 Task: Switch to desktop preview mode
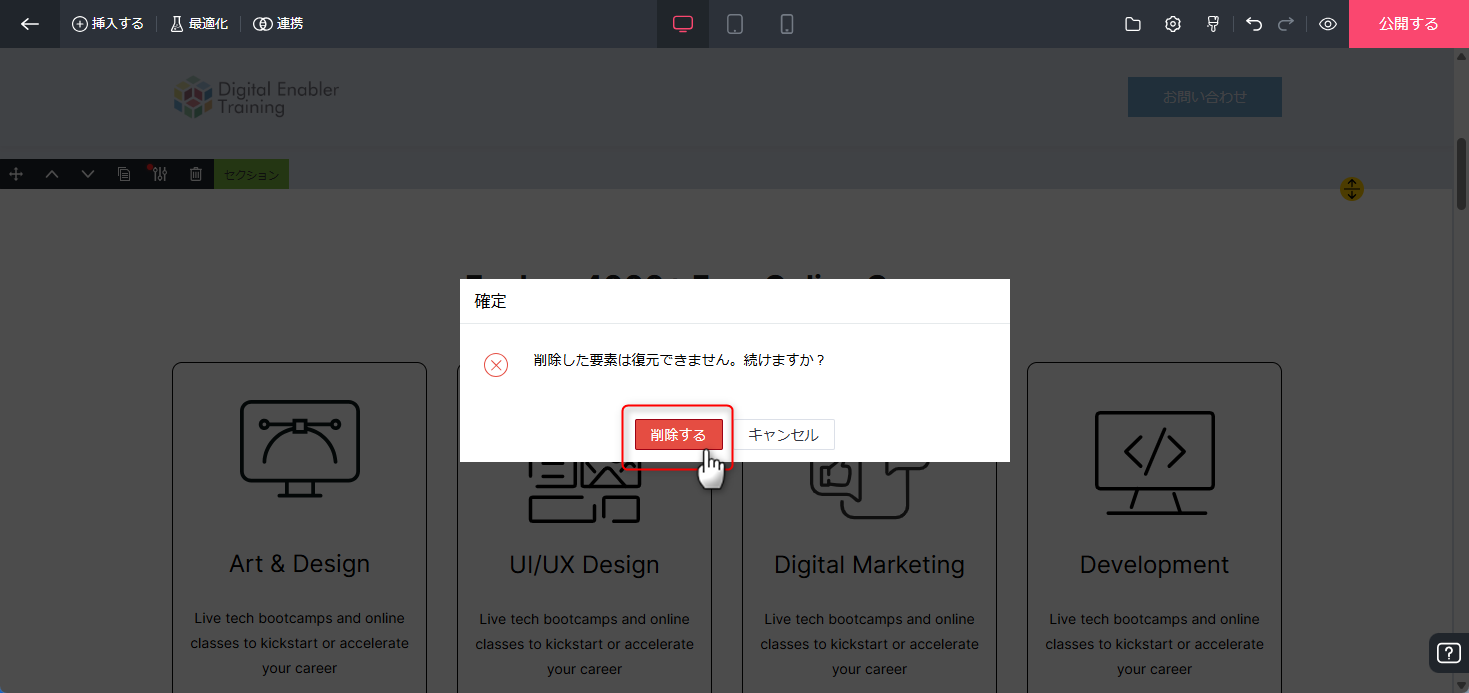pyautogui.click(x=683, y=24)
